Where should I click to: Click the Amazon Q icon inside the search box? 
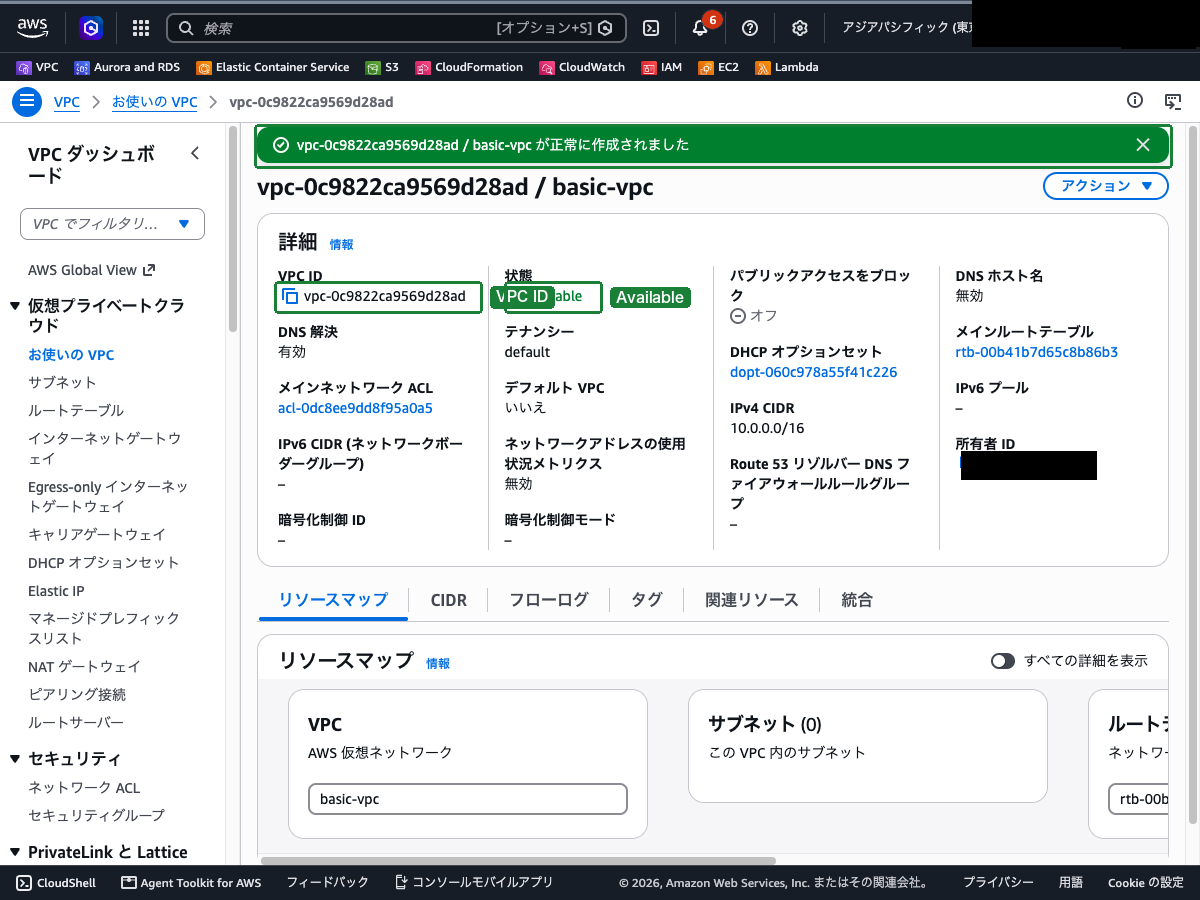(x=605, y=28)
